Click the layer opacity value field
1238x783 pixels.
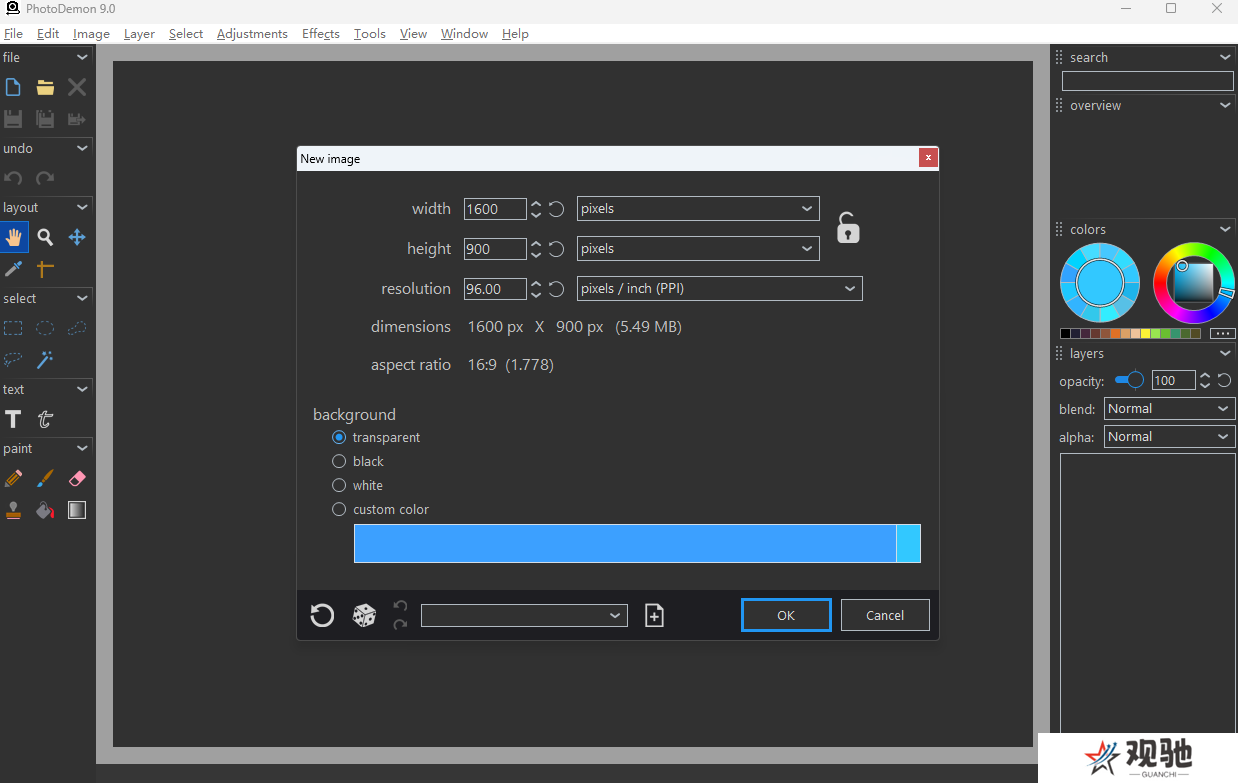[1173, 380]
